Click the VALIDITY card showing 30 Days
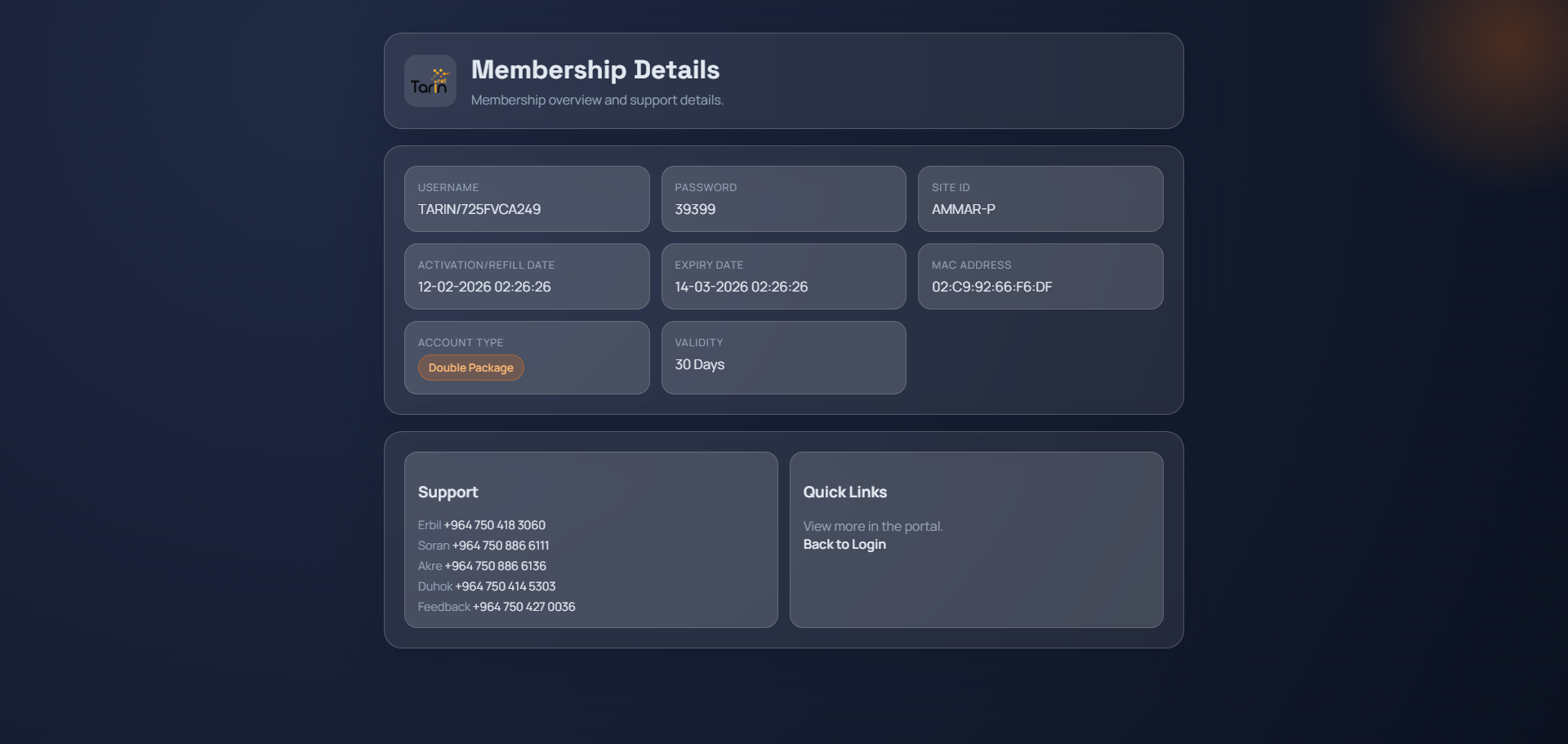The image size is (1568, 744). (x=783, y=358)
